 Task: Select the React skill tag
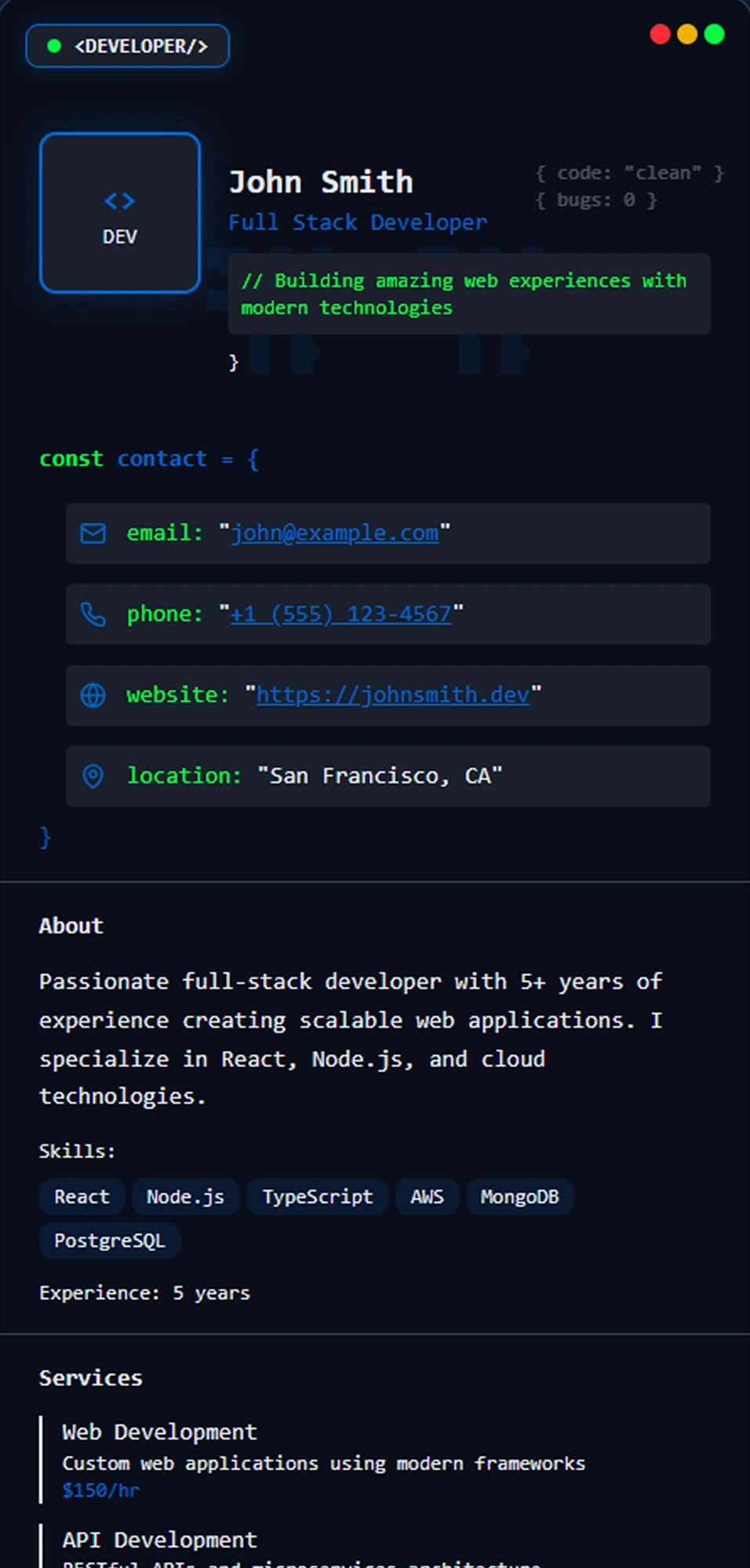click(x=82, y=1196)
